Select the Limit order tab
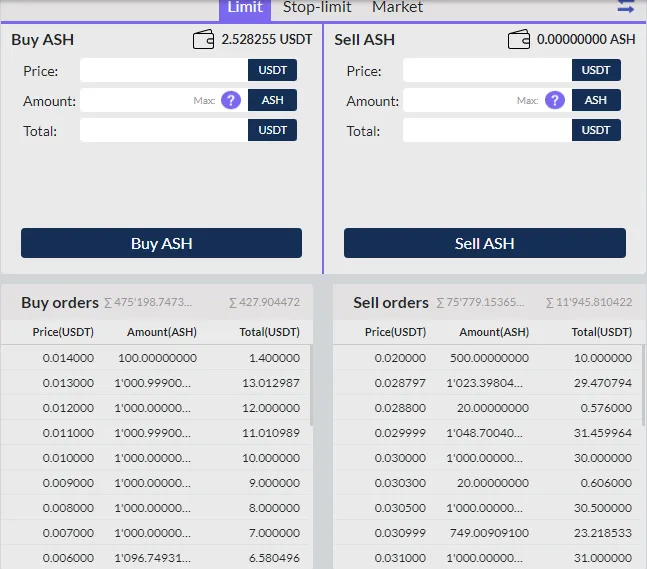 245,8
